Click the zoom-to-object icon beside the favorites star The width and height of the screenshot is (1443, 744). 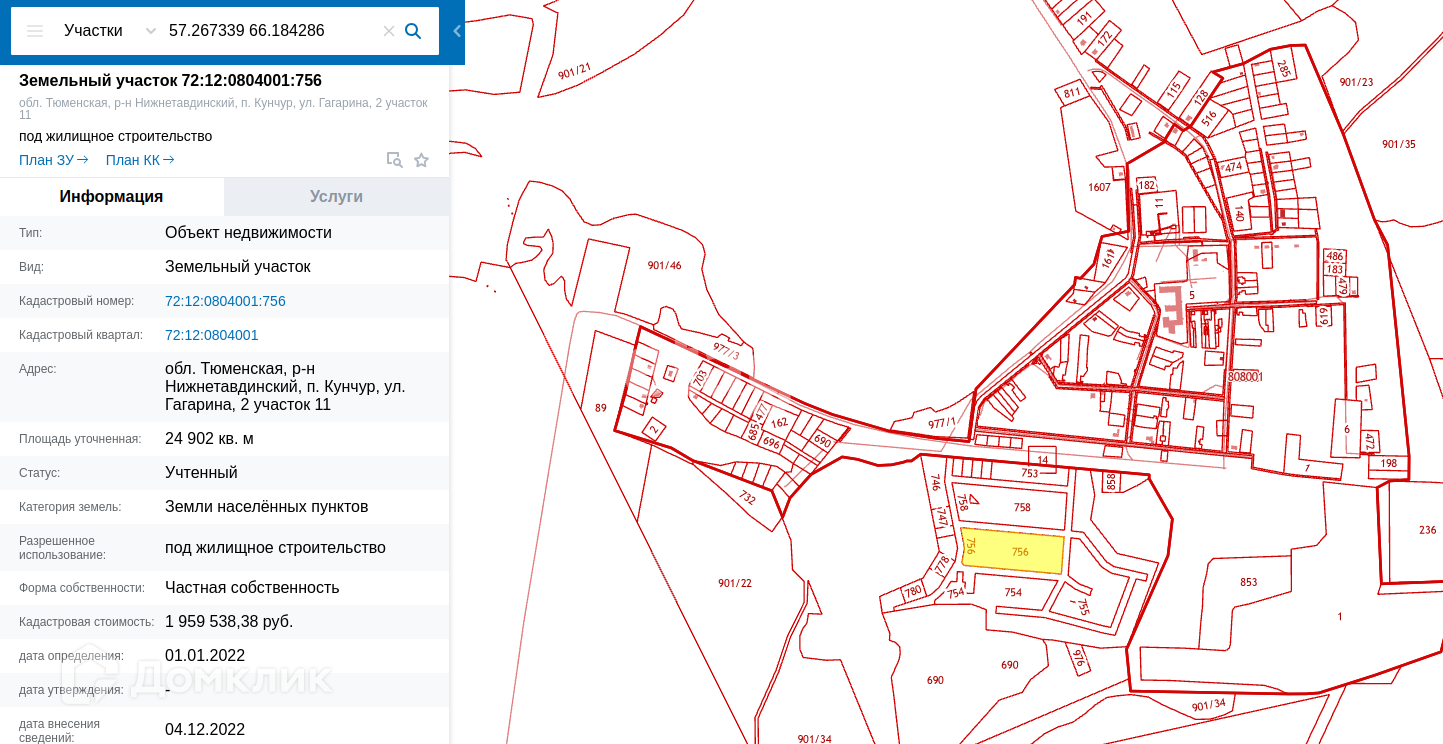(x=394, y=160)
